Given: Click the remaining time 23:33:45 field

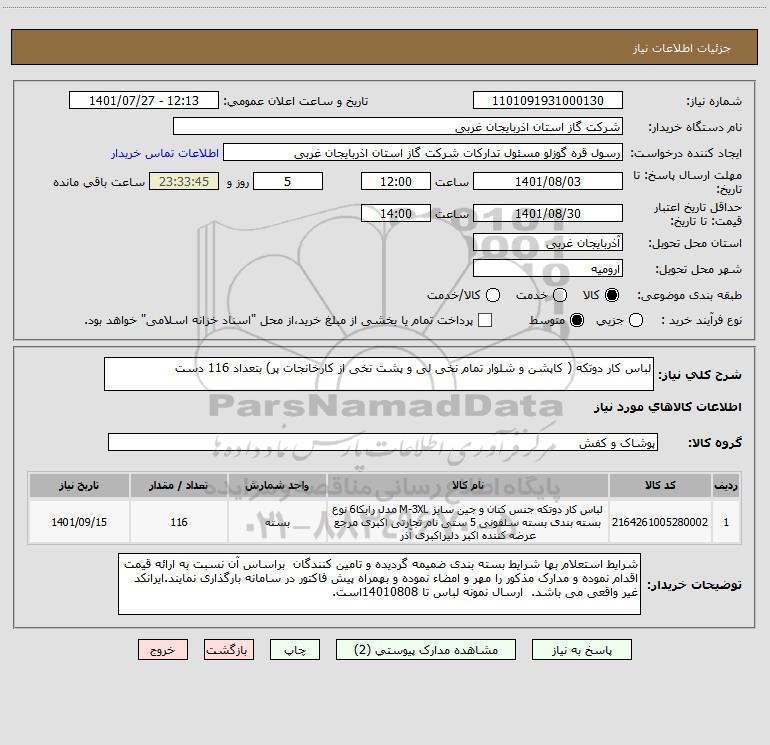Looking at the screenshot, I should (184, 181).
